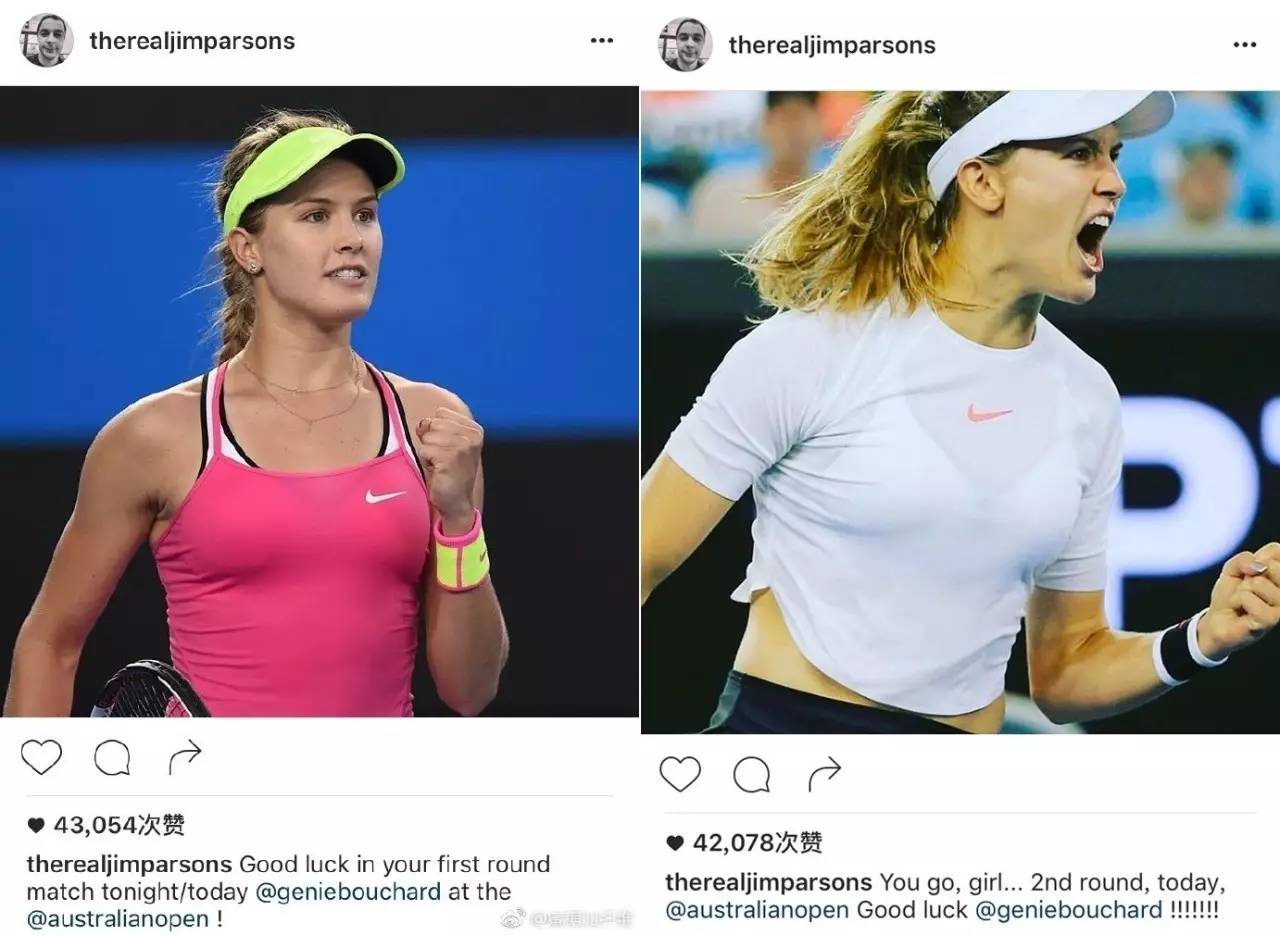Screen dimensions: 1280x935
Task: Like the right post with heart icon
Action: tap(680, 774)
